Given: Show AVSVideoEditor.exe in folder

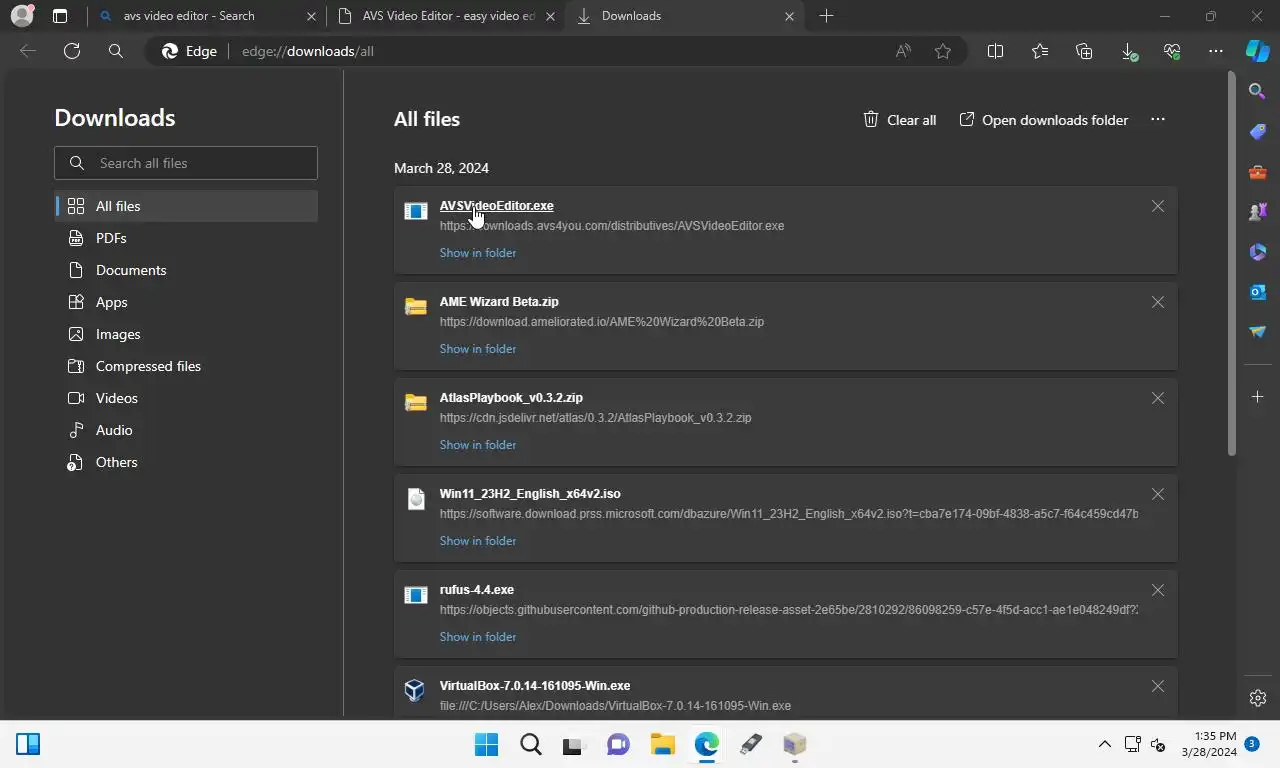Looking at the screenshot, I should [478, 253].
